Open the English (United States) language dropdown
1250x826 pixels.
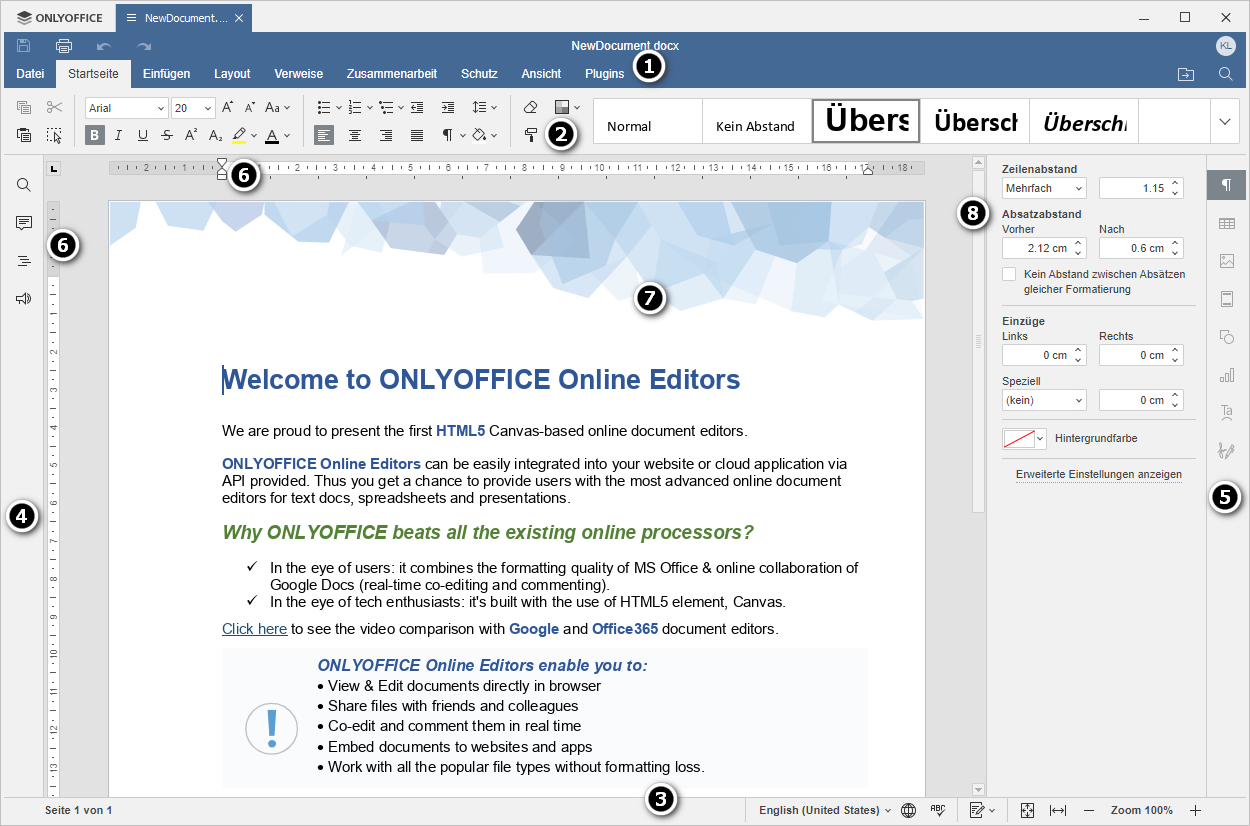(x=825, y=810)
